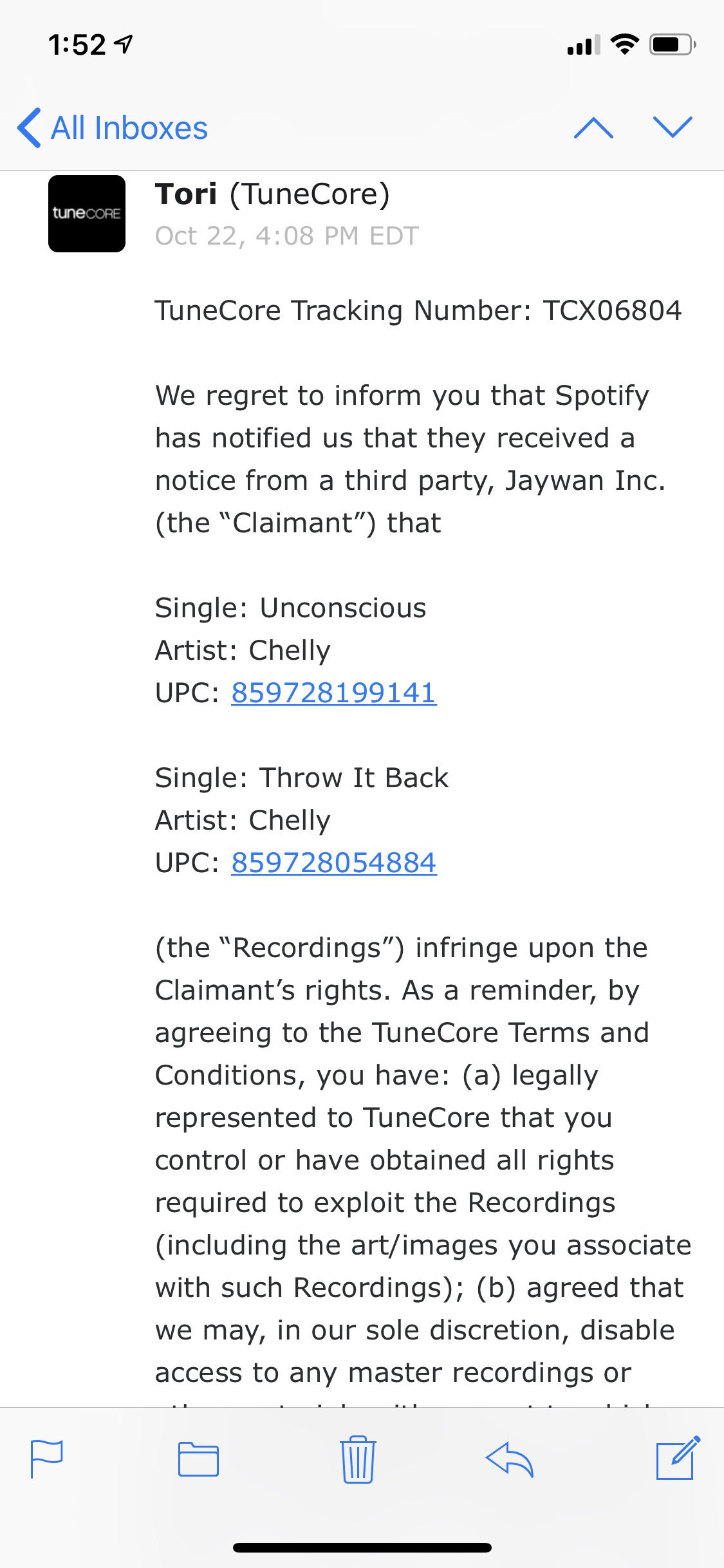This screenshot has width=724, height=1568.
Task: Tap the TuneCore Tracking Number line
Action: [x=418, y=311]
